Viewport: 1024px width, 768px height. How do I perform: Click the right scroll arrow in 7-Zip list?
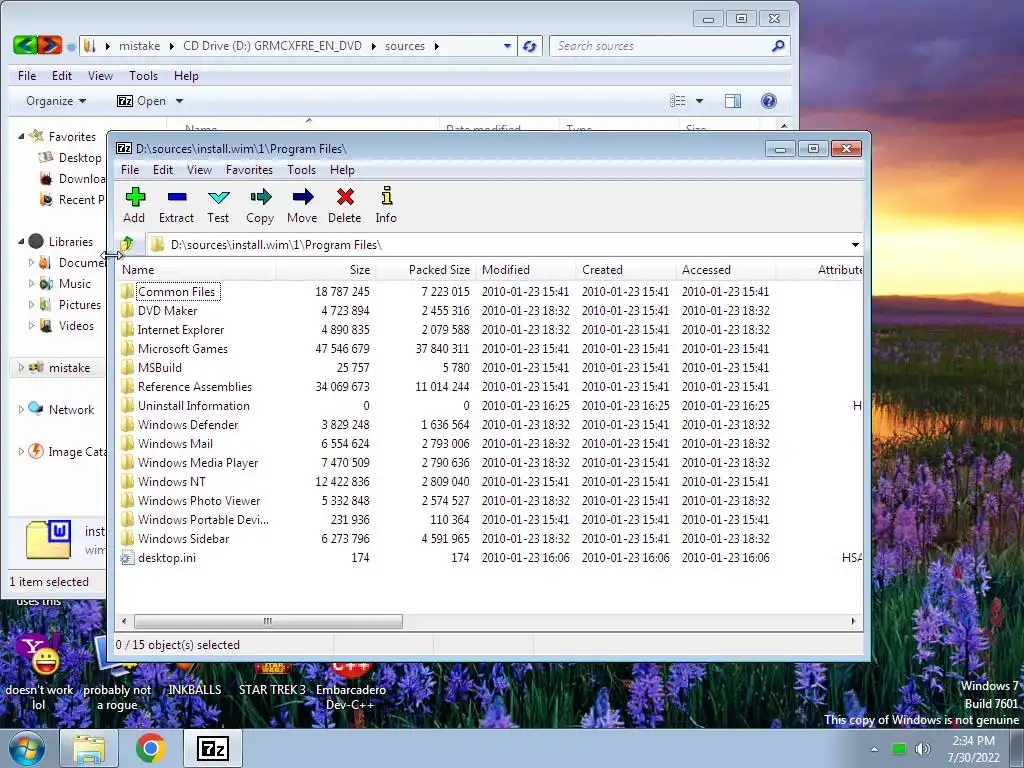click(853, 621)
